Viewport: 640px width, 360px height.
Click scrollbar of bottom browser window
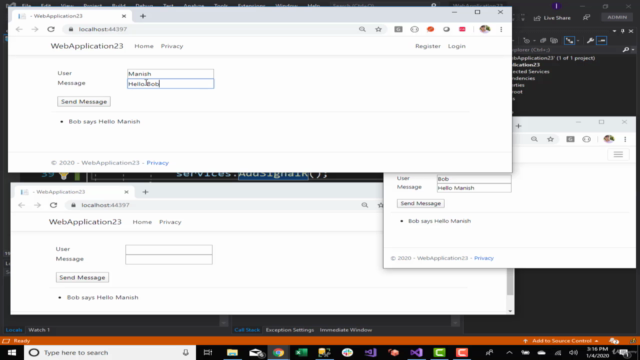click(510, 282)
